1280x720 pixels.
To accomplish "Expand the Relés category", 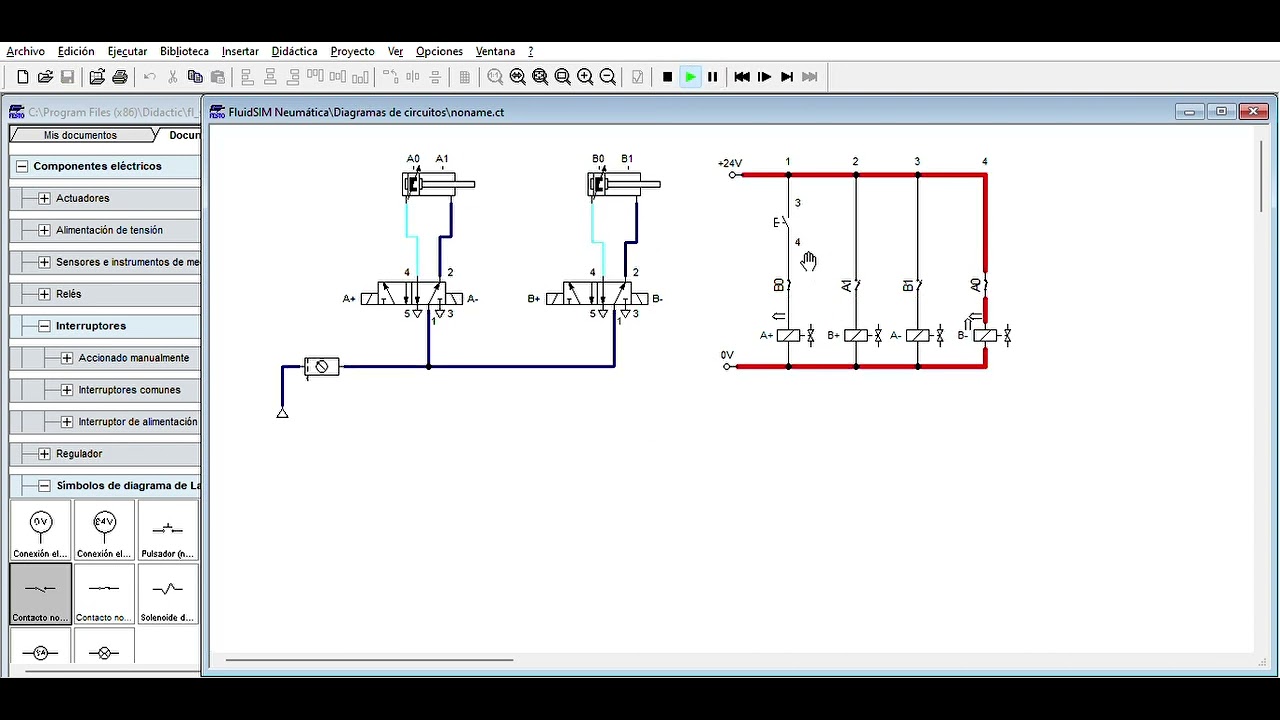I will 44,294.
